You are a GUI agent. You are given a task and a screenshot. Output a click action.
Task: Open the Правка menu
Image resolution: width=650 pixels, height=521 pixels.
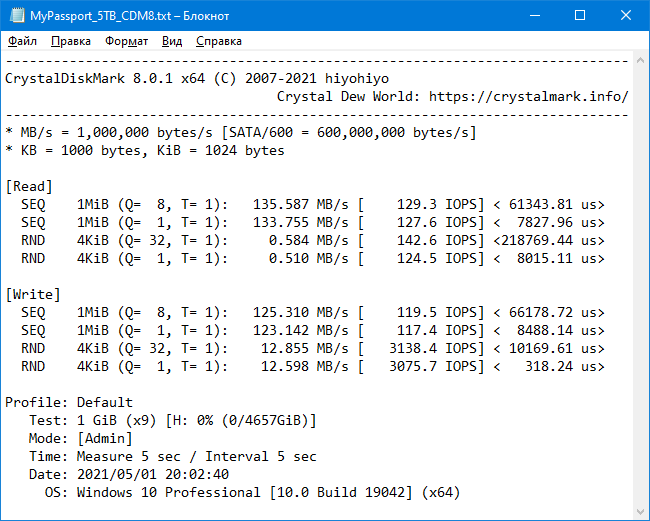pyautogui.click(x=70, y=41)
